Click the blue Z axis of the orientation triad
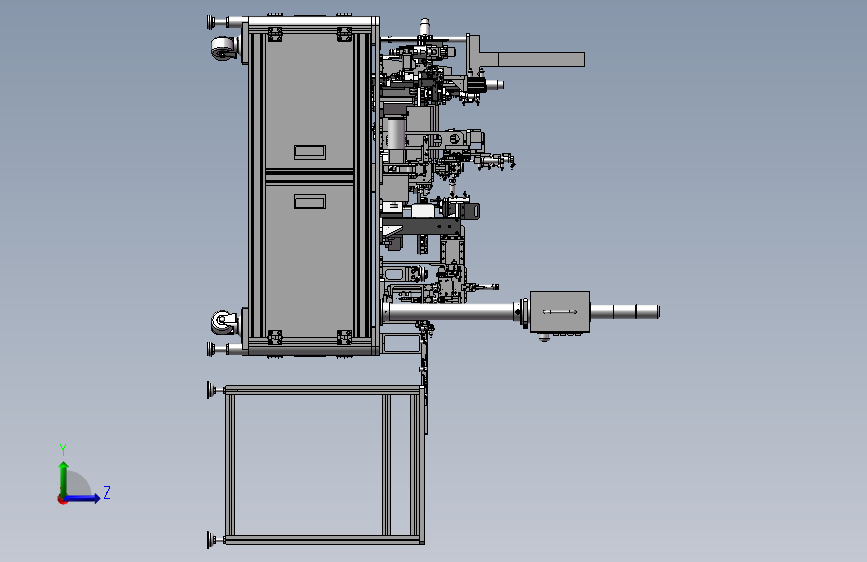The image size is (867, 562). coord(83,498)
